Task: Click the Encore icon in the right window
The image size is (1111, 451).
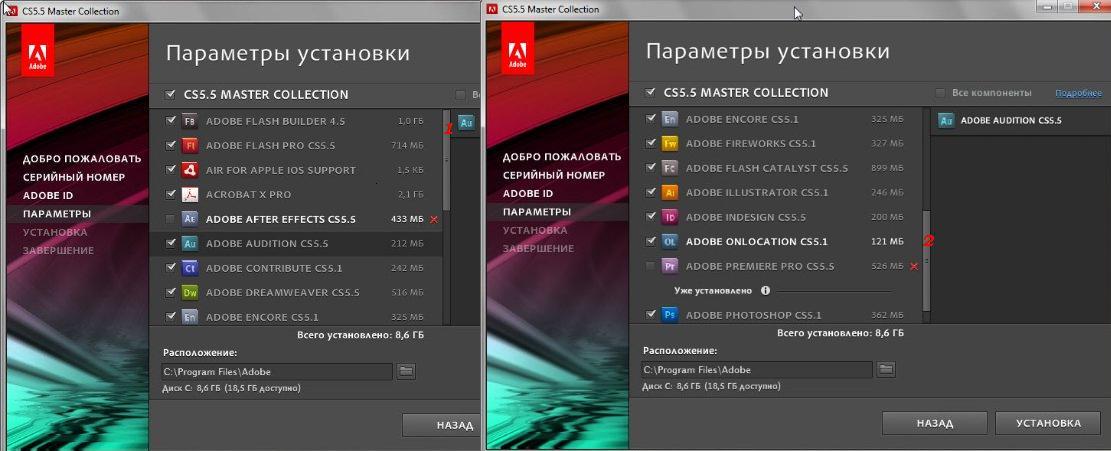Action: [x=670, y=119]
